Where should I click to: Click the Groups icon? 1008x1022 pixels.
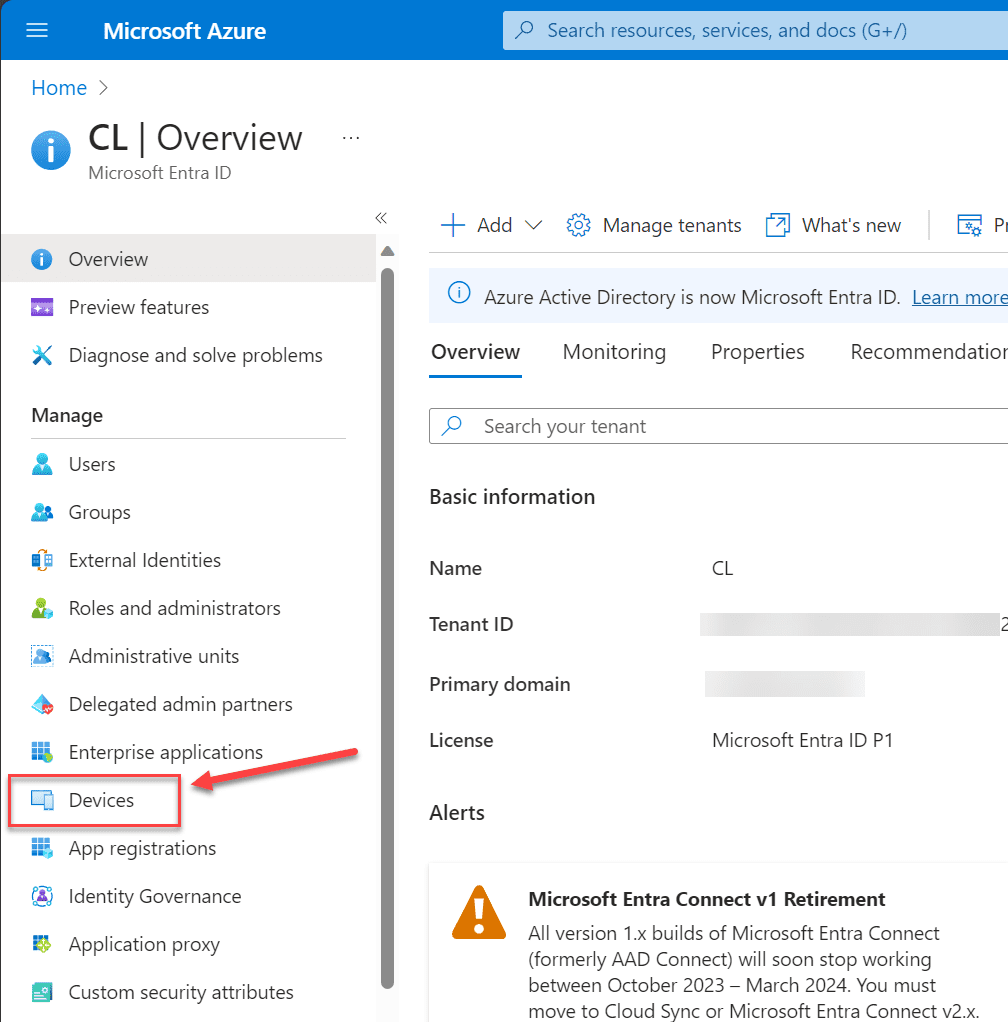(x=42, y=512)
